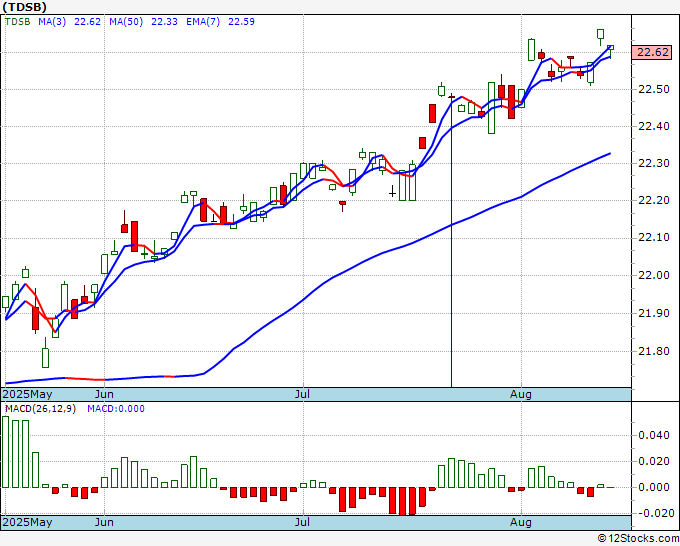Screen dimensions: 680x546
Task: Select the EMA(7) legend label
Action: tap(203, 22)
